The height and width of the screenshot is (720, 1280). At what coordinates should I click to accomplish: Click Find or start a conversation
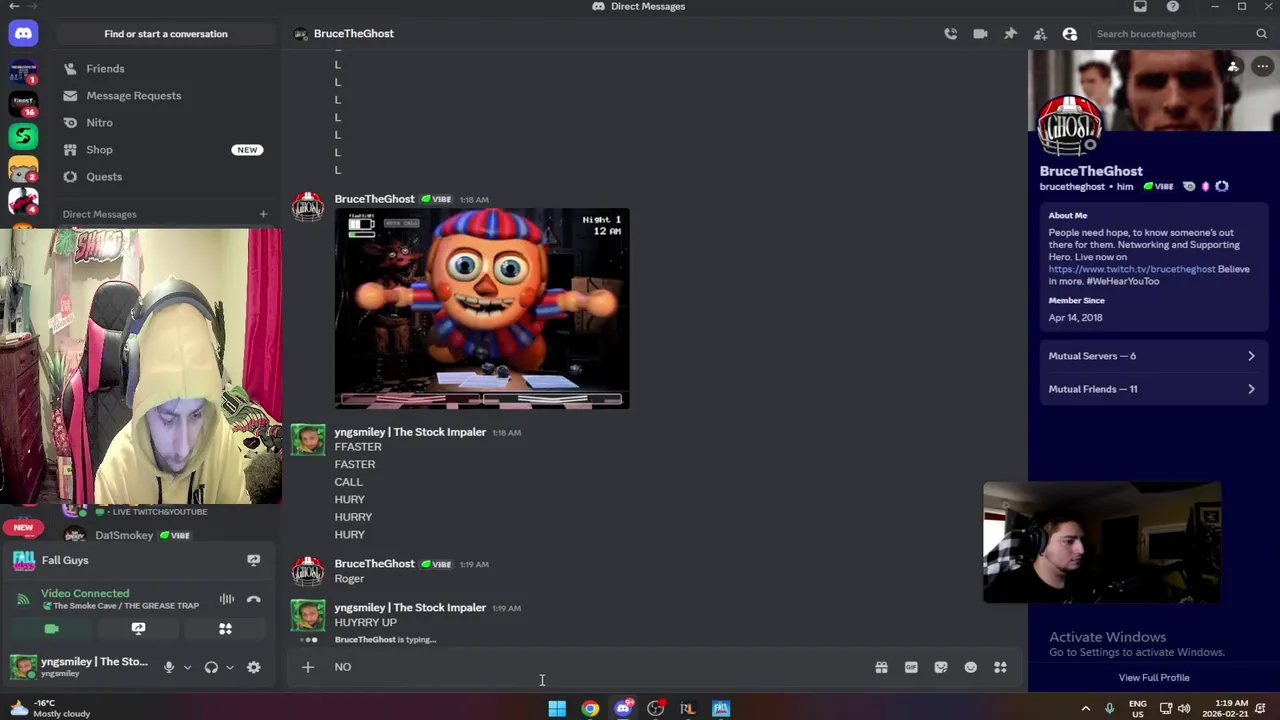point(166,34)
